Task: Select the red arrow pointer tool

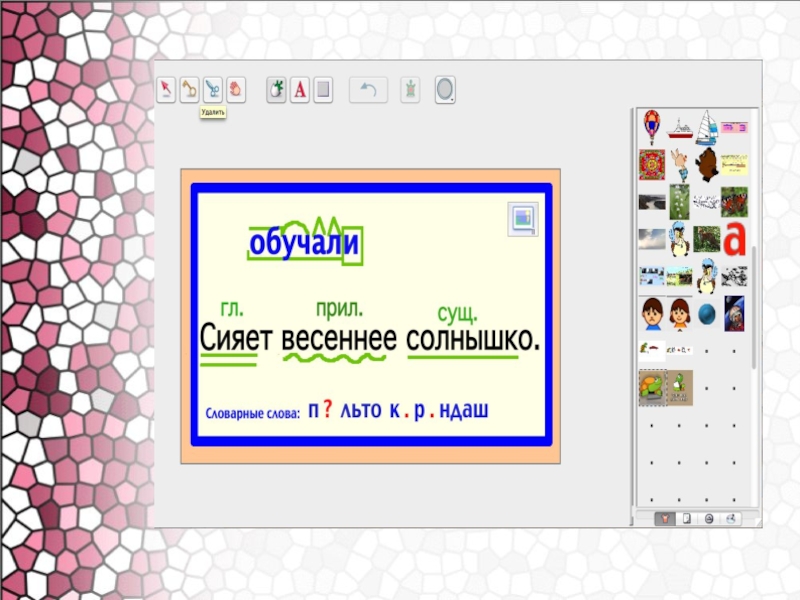Action: point(166,90)
